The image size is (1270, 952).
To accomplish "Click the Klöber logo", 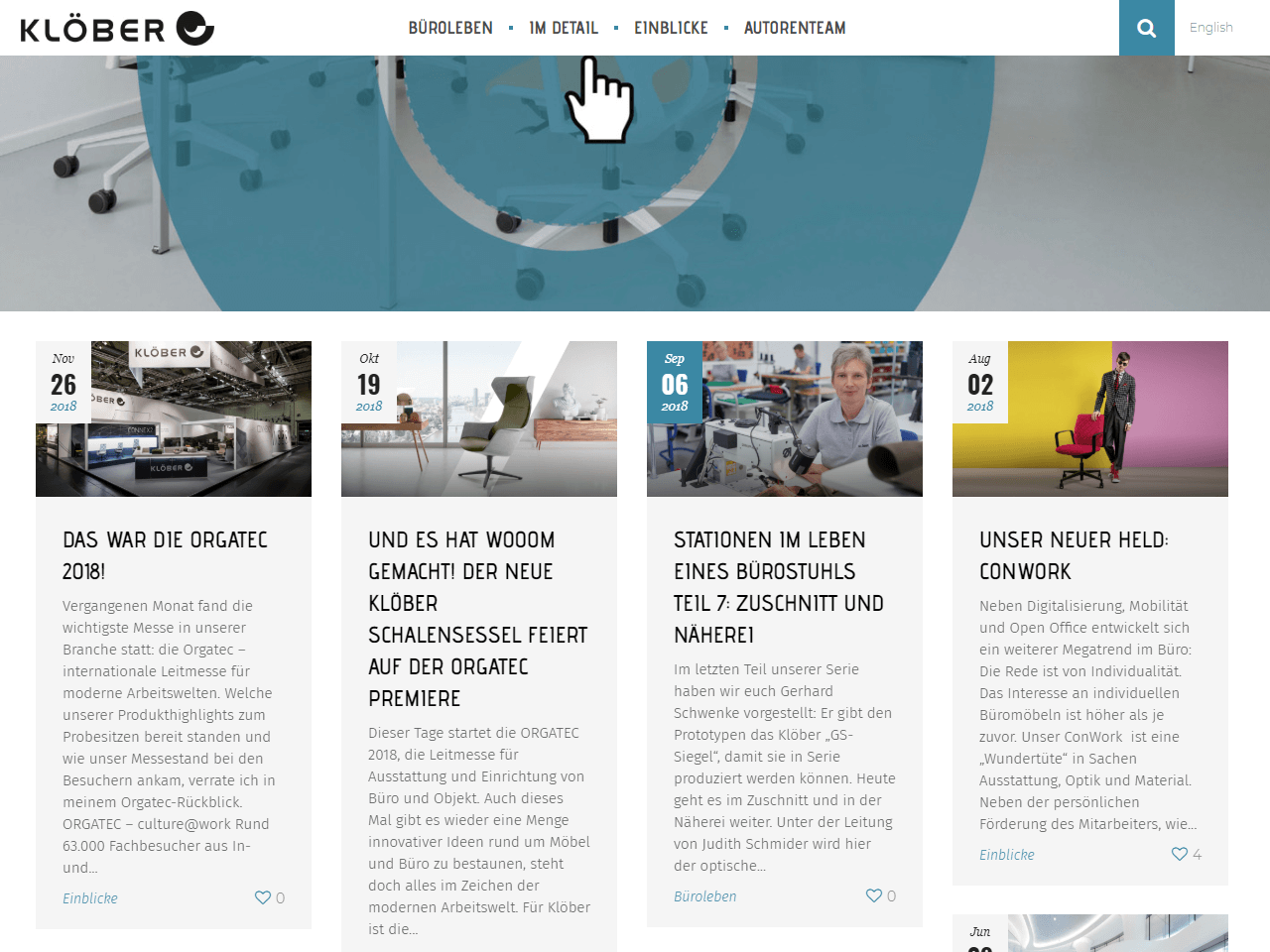I will click(117, 28).
